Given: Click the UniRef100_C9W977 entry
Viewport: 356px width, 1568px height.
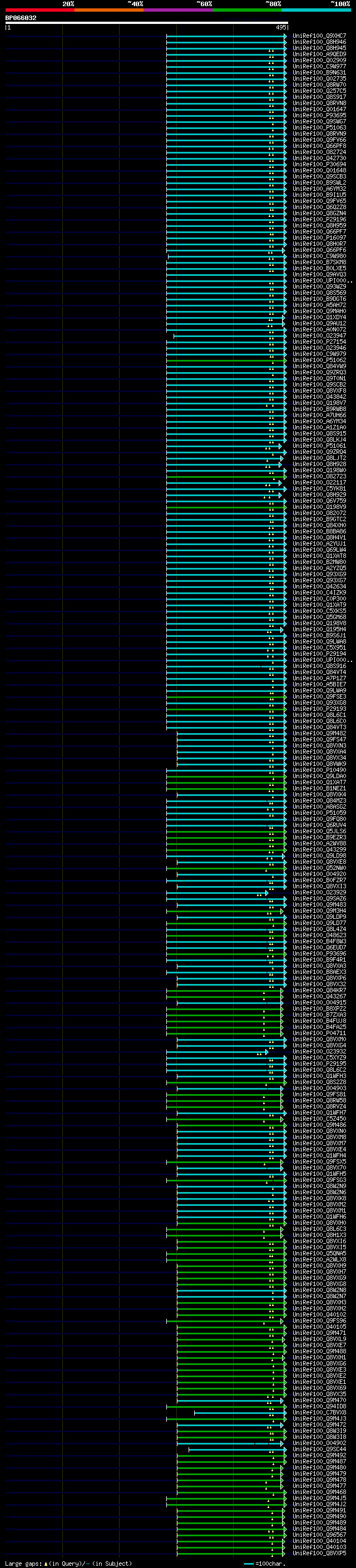Looking at the screenshot, I should tap(319, 66).
